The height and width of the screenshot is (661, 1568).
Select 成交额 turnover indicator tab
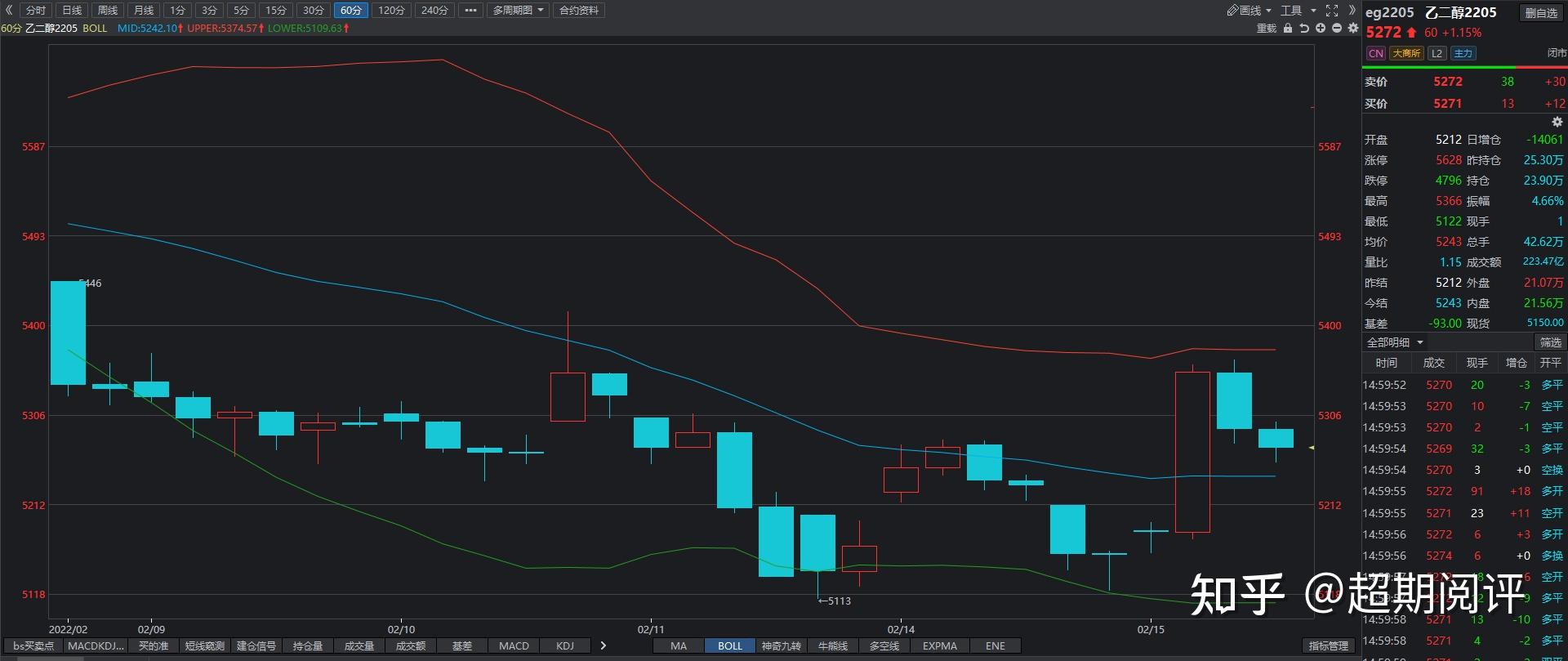click(x=411, y=645)
